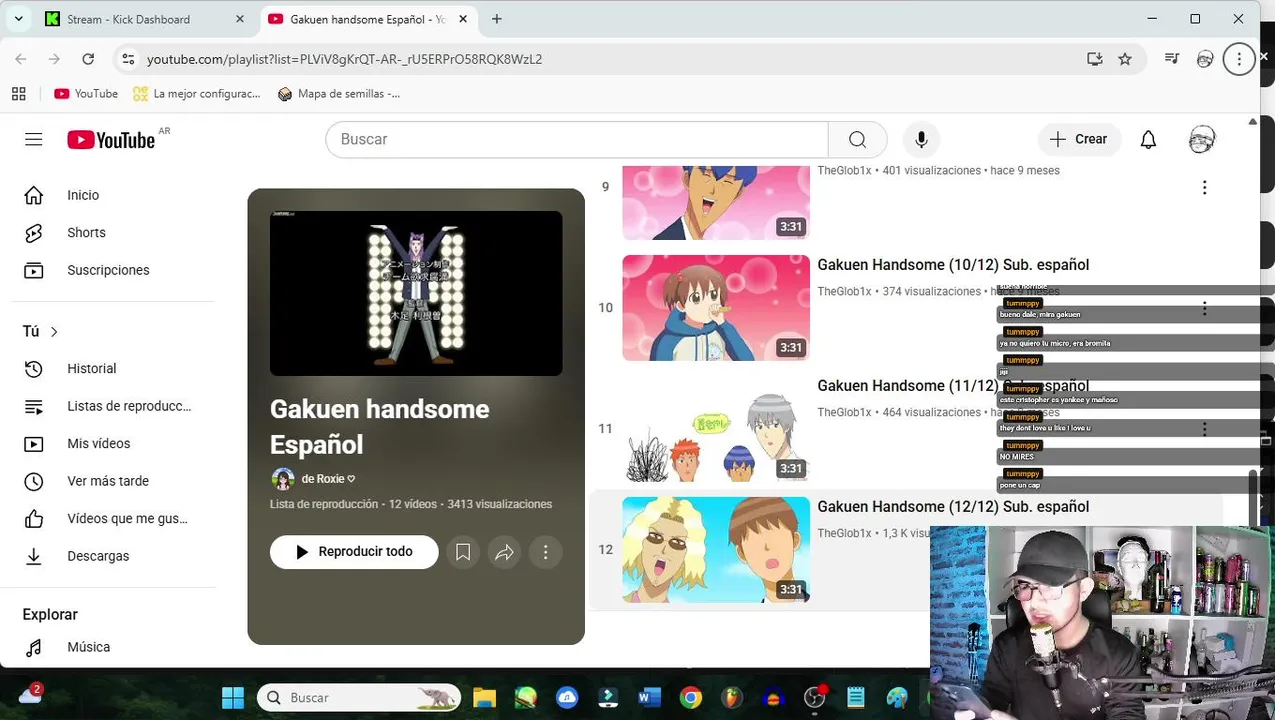The width and height of the screenshot is (1275, 720).
Task: Click the YouTube logo to go home
Action: (x=111, y=140)
